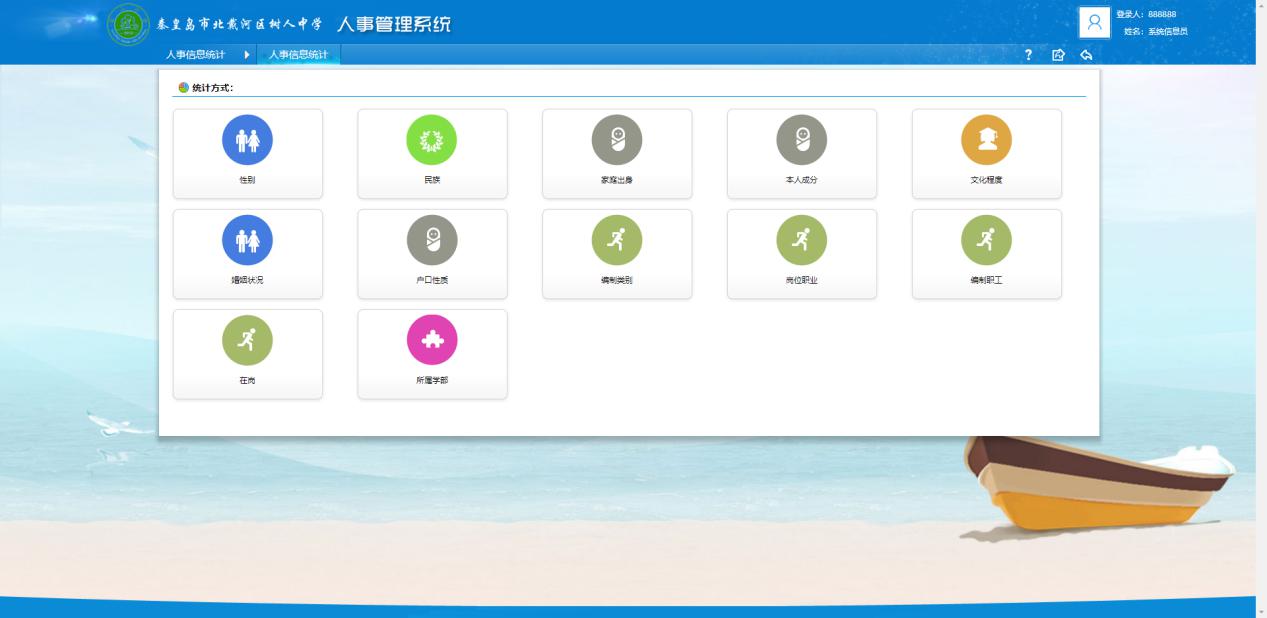This screenshot has width=1267, height=618.
Task: Click the 编制类别 staffing category icon
Action: click(x=617, y=240)
